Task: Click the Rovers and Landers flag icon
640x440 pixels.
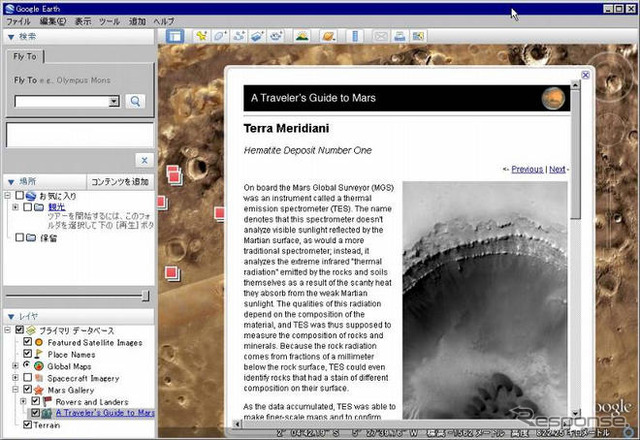Action: tap(47, 402)
